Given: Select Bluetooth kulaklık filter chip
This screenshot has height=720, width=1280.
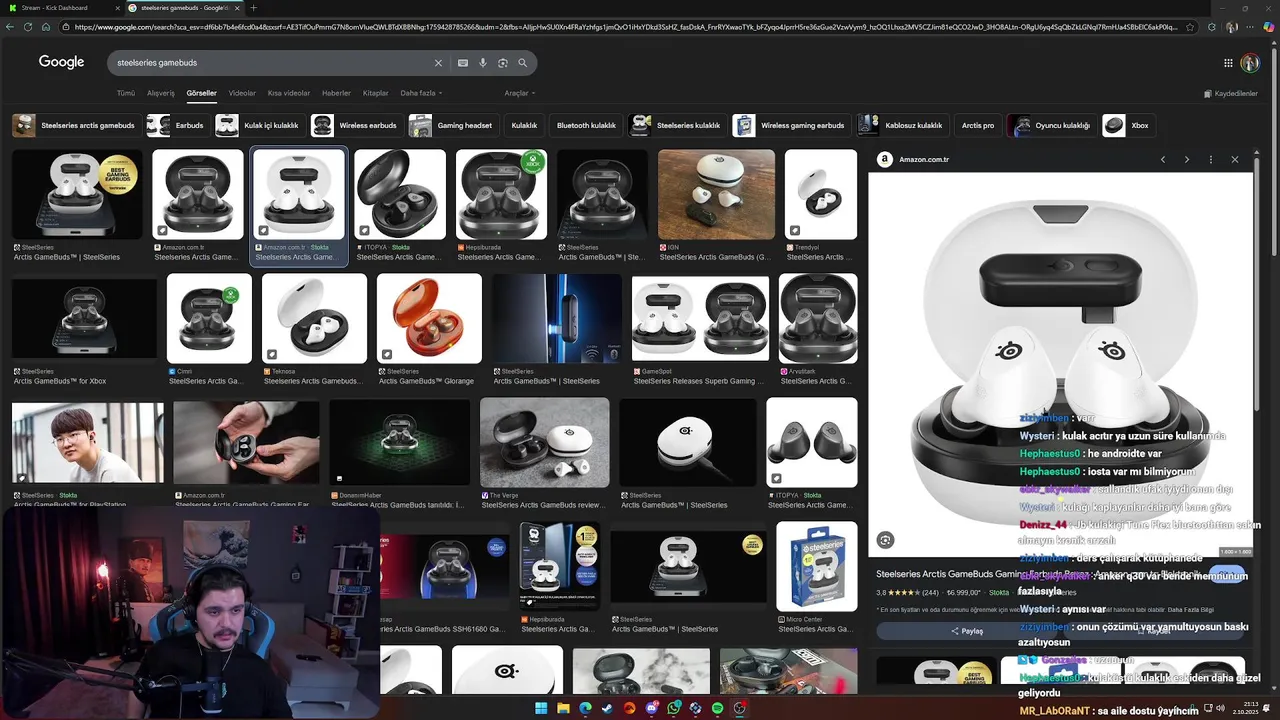Looking at the screenshot, I should (x=586, y=125).
